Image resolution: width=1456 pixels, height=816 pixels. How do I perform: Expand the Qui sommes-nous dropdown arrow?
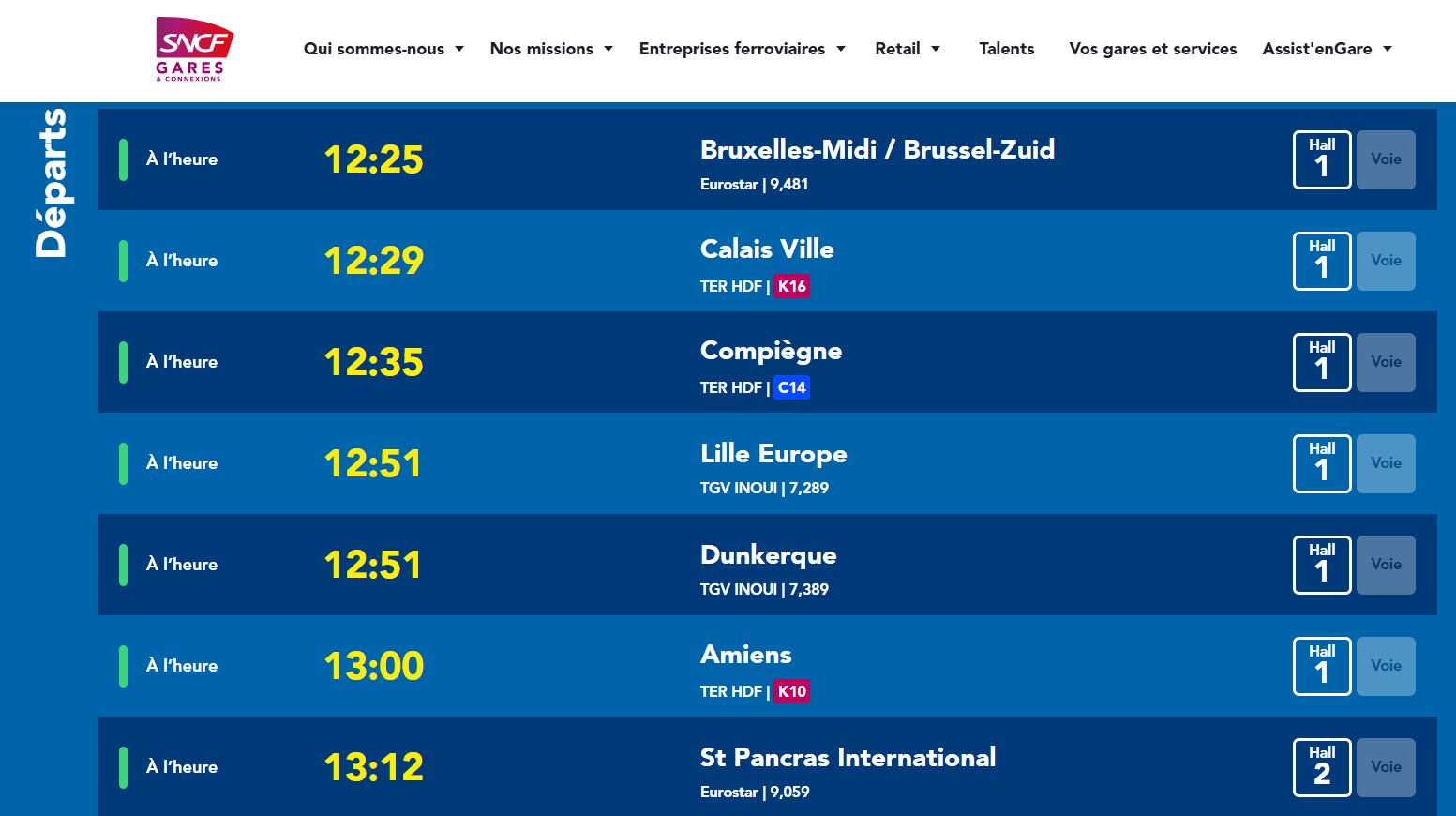[459, 49]
